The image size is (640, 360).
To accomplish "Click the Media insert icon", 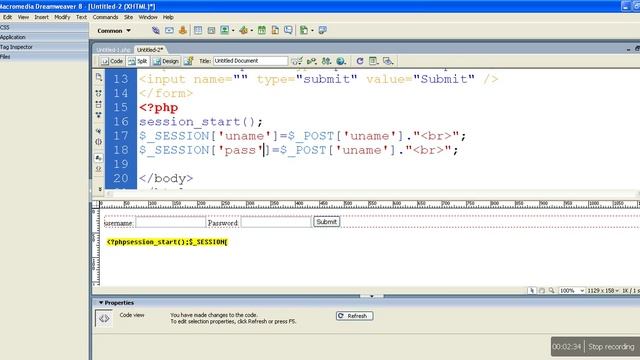I will point(243,30).
